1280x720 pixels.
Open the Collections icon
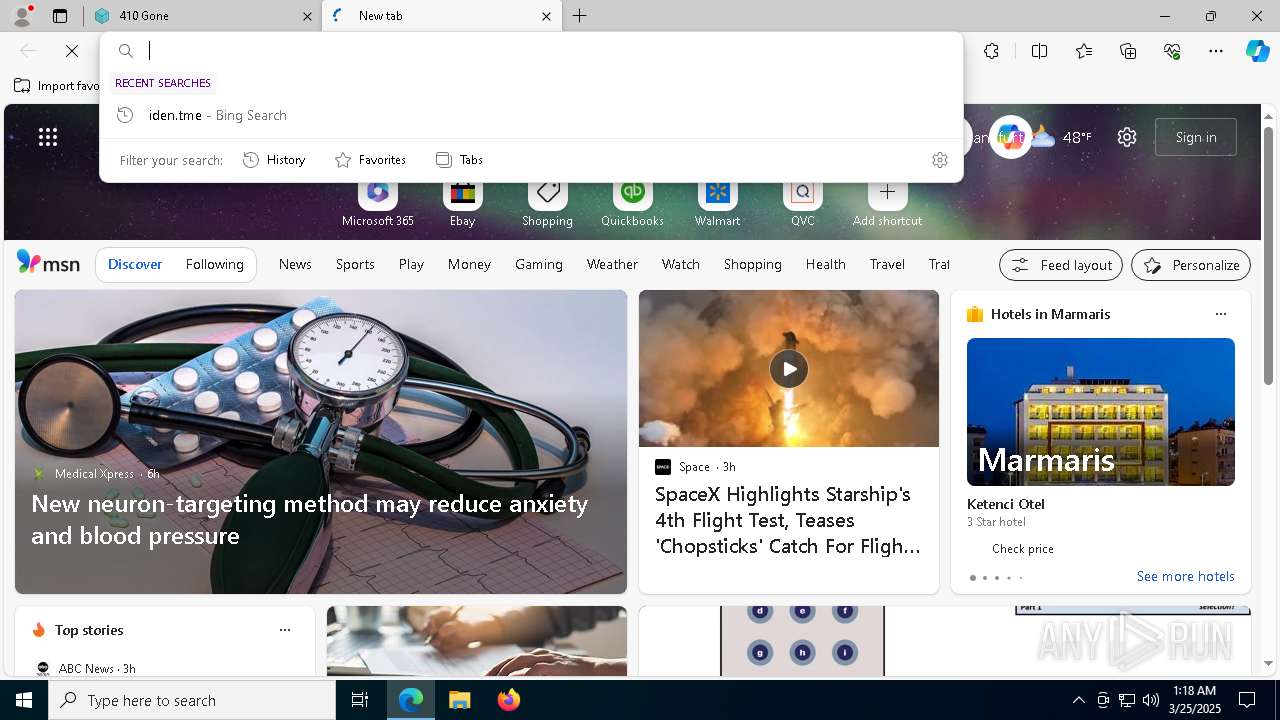[1128, 51]
